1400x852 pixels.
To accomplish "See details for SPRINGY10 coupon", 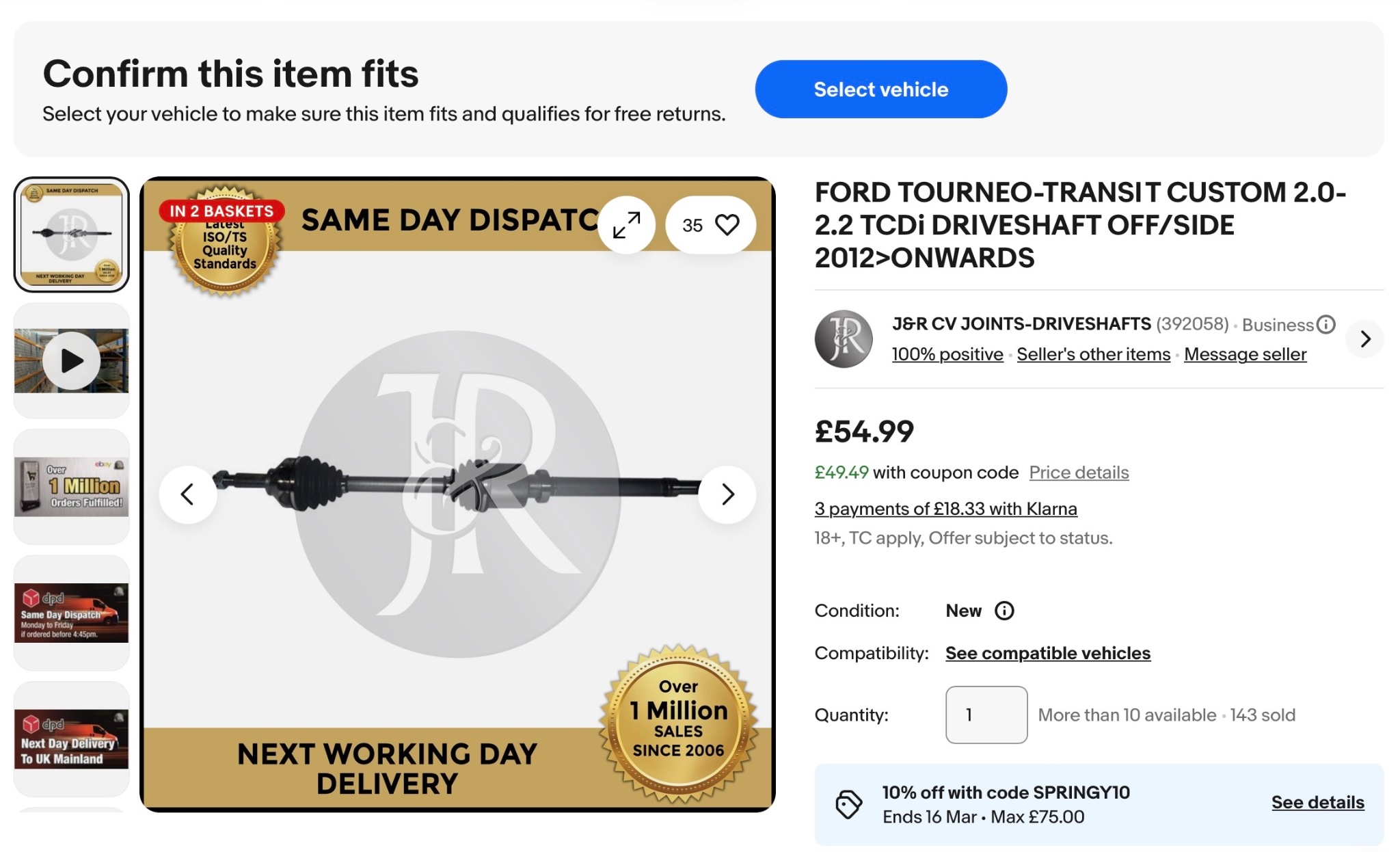I will click(1317, 802).
